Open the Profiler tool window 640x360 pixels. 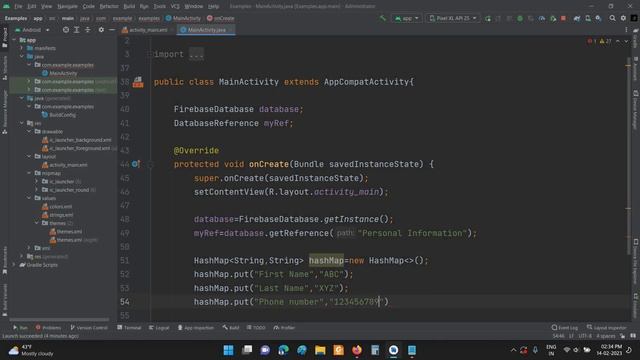pyautogui.click(x=284, y=327)
